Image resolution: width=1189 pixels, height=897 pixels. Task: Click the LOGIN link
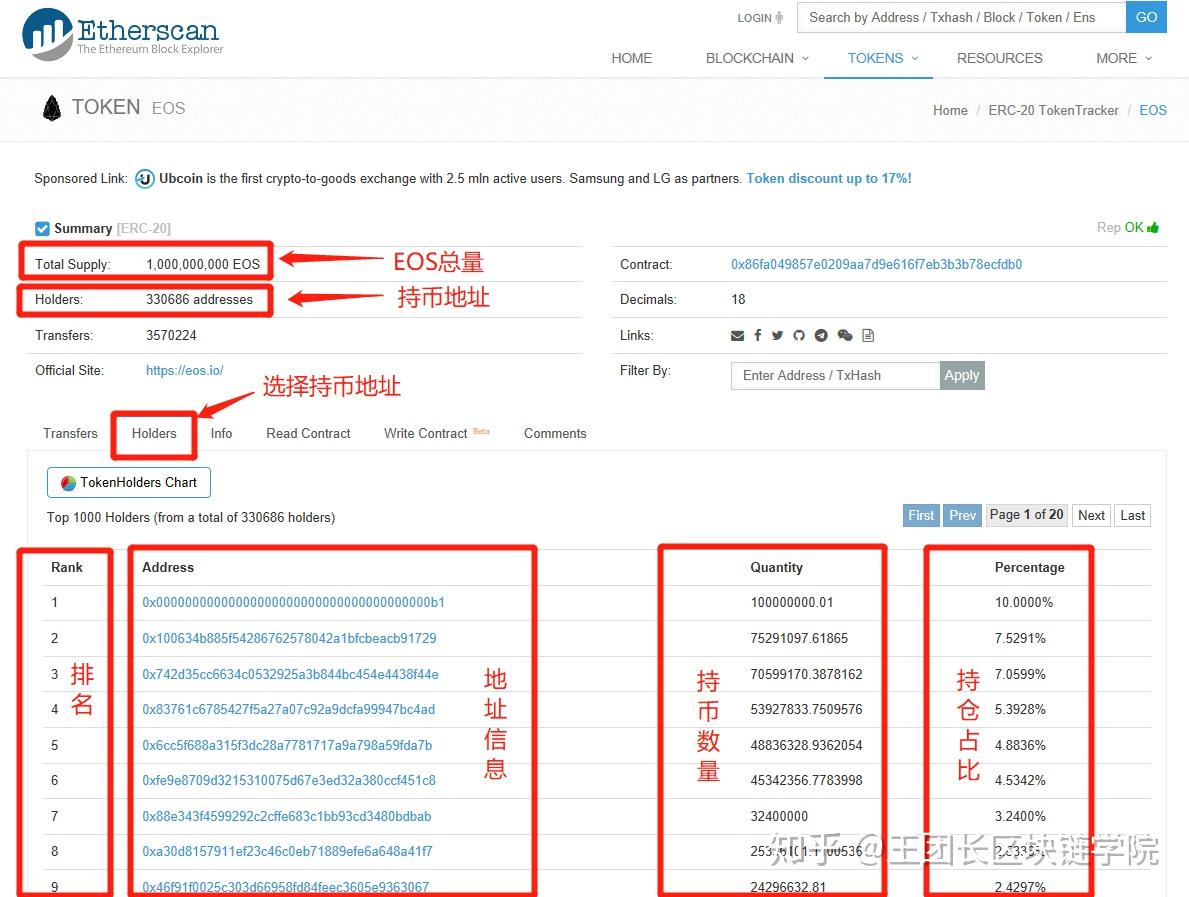(754, 18)
